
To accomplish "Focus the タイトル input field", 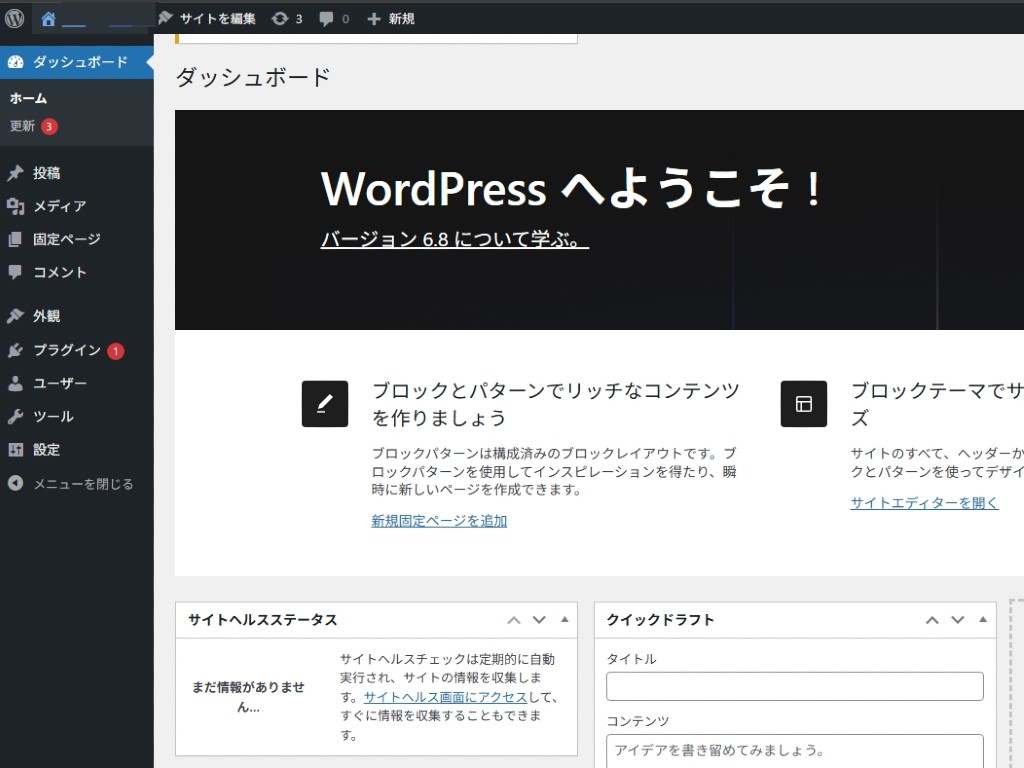I will (x=795, y=686).
